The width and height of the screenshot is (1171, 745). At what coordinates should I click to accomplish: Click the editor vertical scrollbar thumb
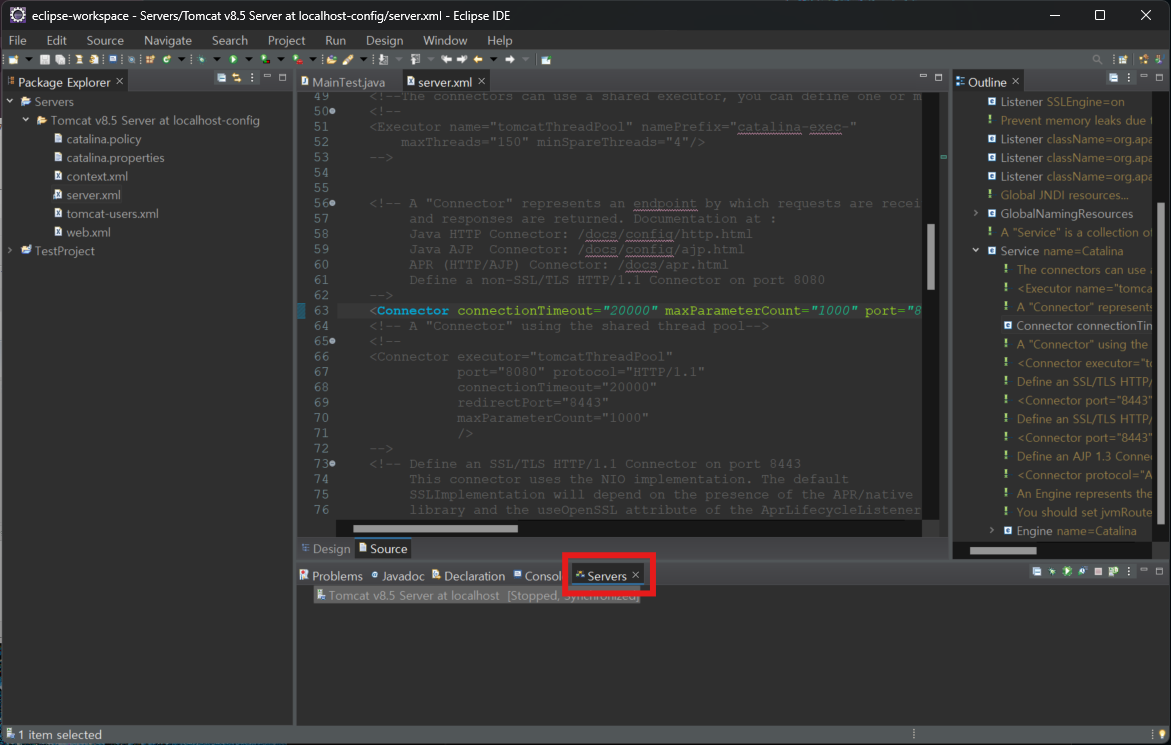pos(931,256)
